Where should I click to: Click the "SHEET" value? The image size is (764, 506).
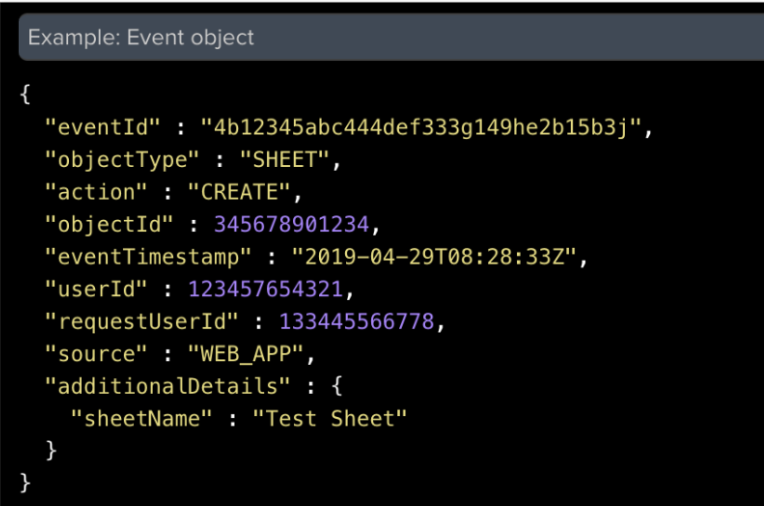(x=285, y=160)
